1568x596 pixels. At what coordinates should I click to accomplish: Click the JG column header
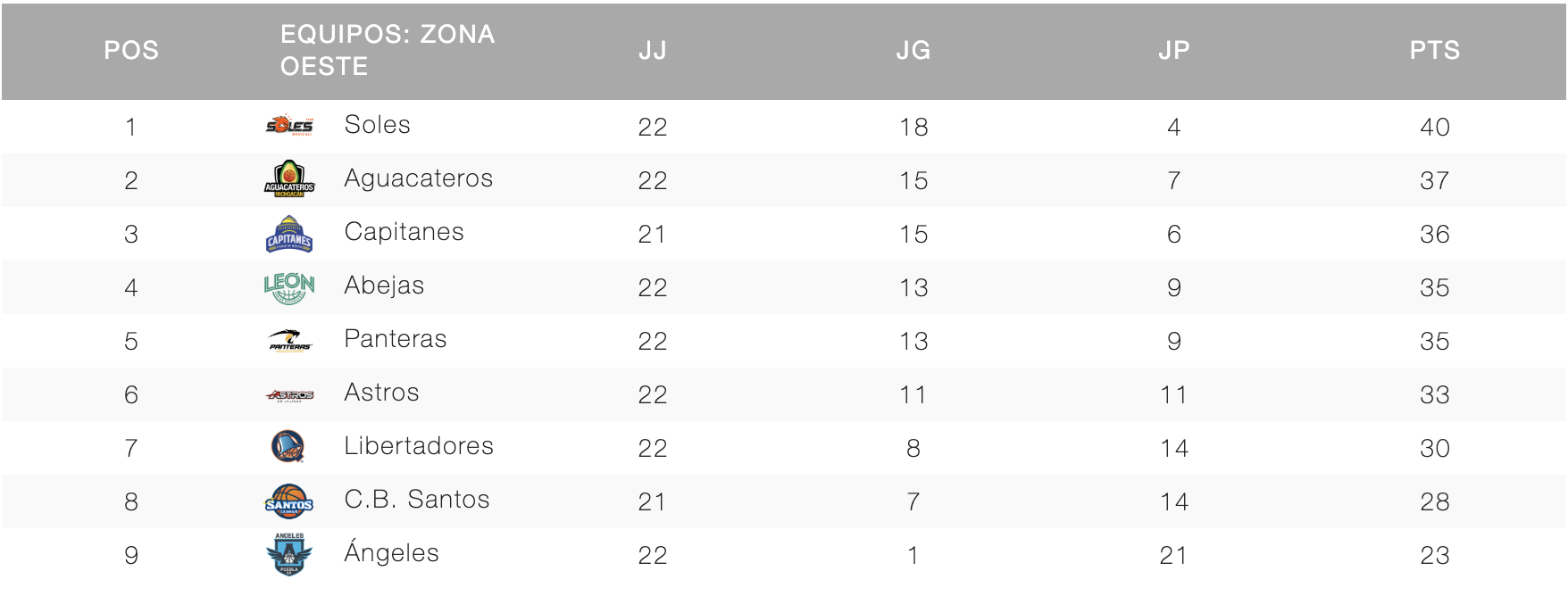(x=913, y=51)
